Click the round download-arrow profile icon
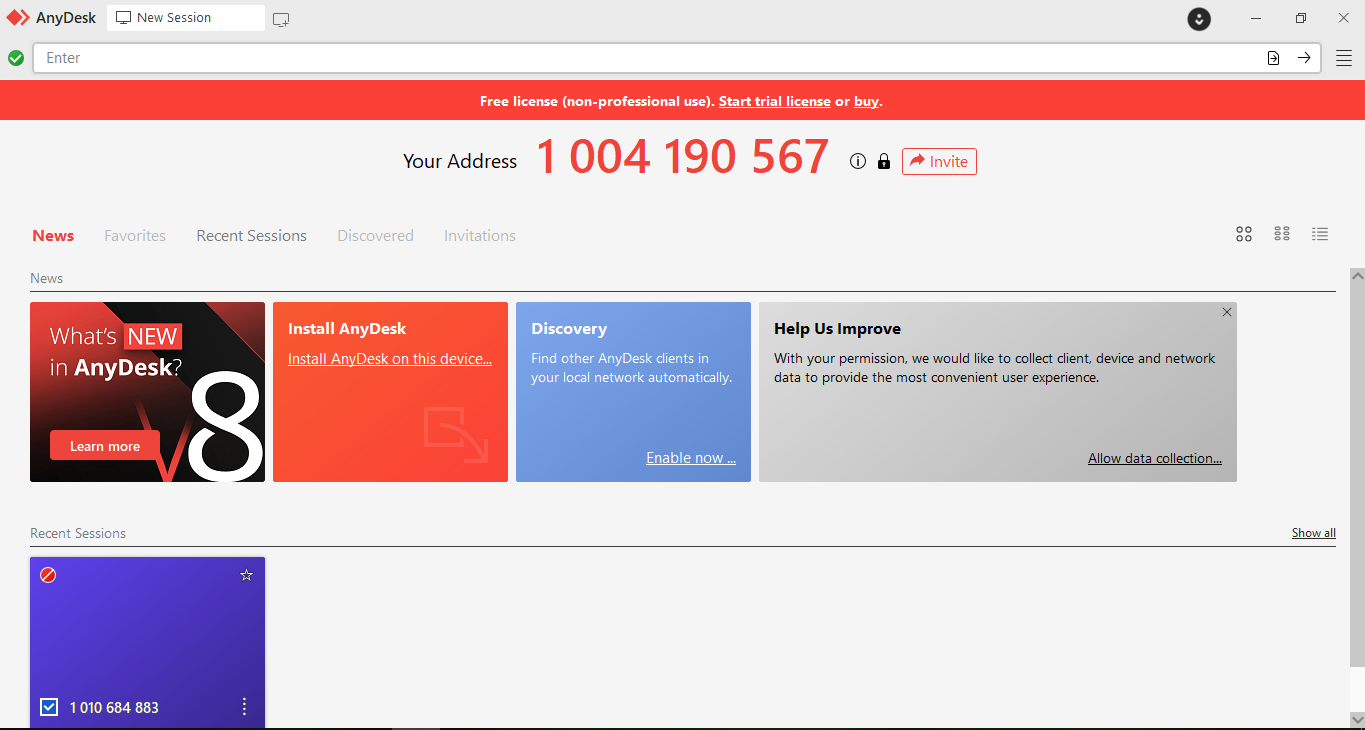The height and width of the screenshot is (730, 1365). (1199, 18)
